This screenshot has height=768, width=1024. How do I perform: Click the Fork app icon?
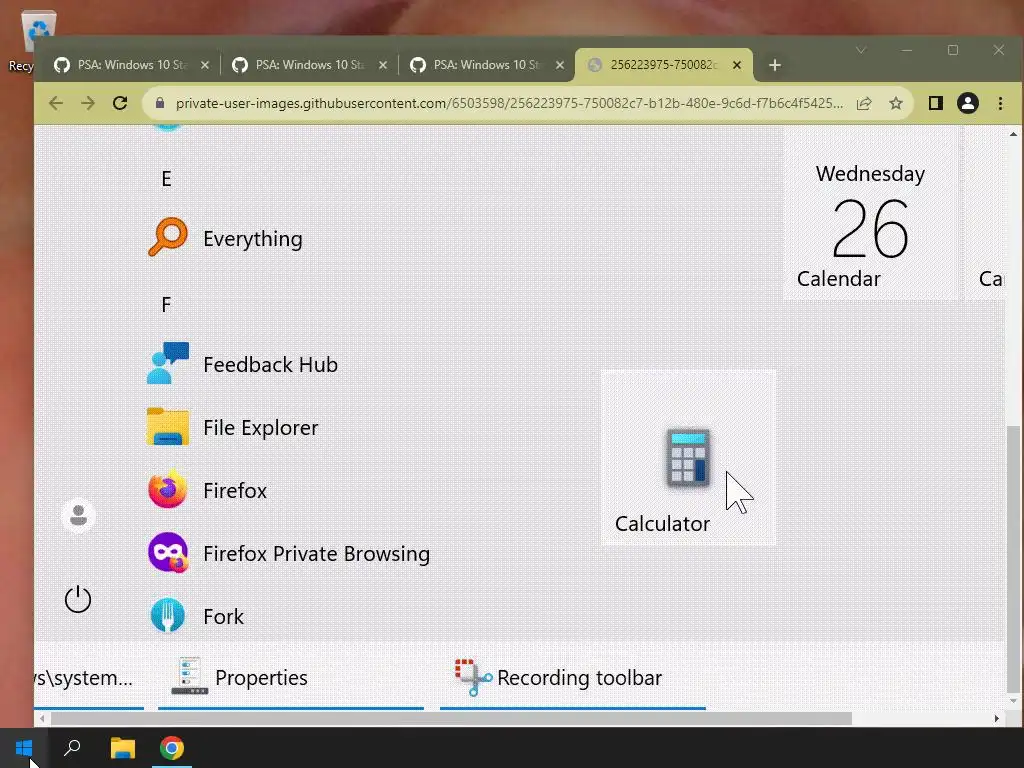tap(167, 615)
